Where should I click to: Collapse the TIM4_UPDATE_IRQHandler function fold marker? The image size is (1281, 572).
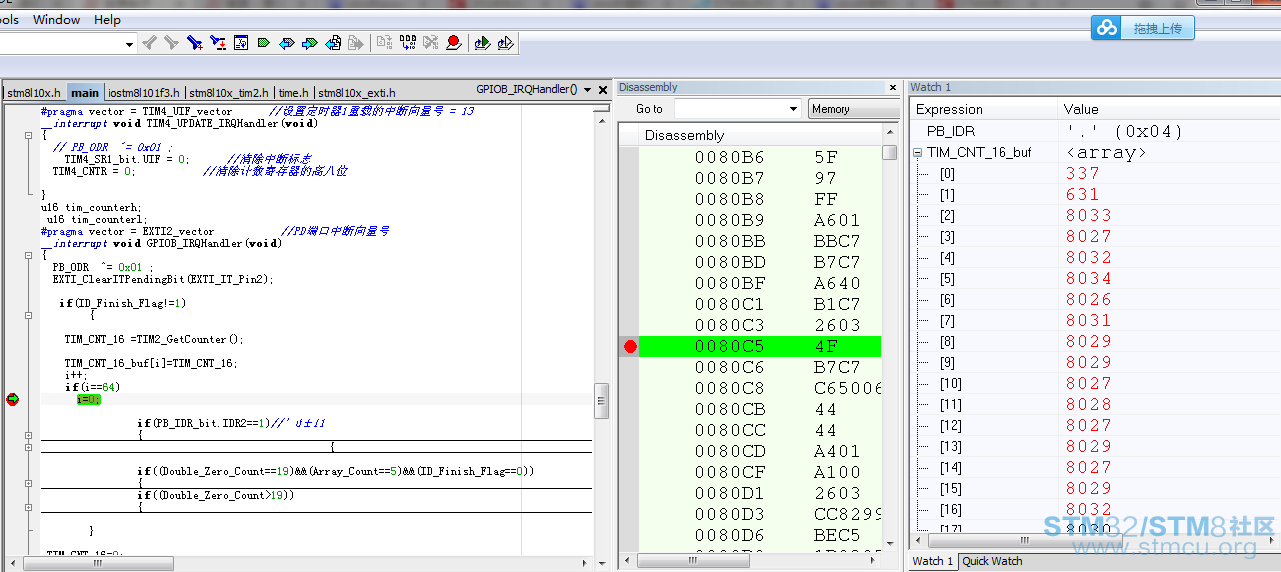pos(29,134)
